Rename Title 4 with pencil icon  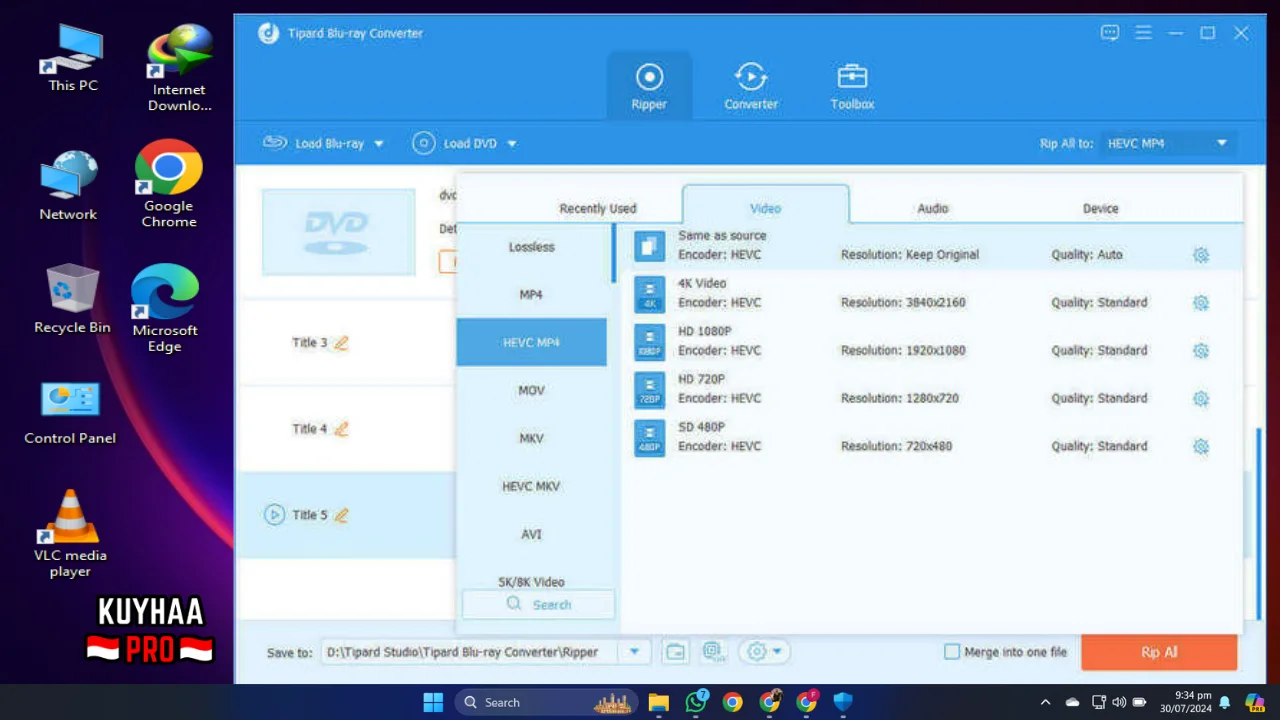click(x=341, y=429)
